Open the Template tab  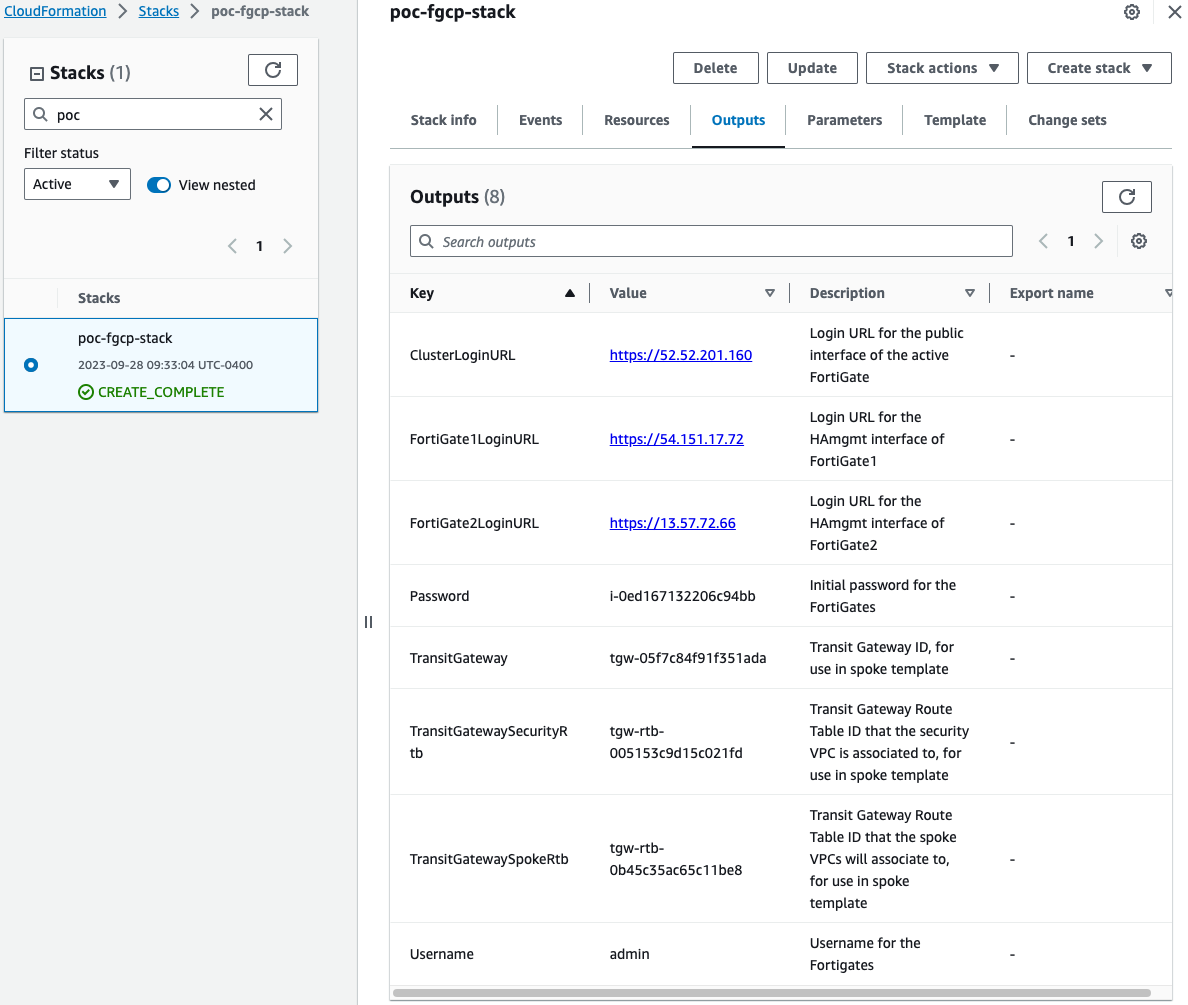(955, 121)
